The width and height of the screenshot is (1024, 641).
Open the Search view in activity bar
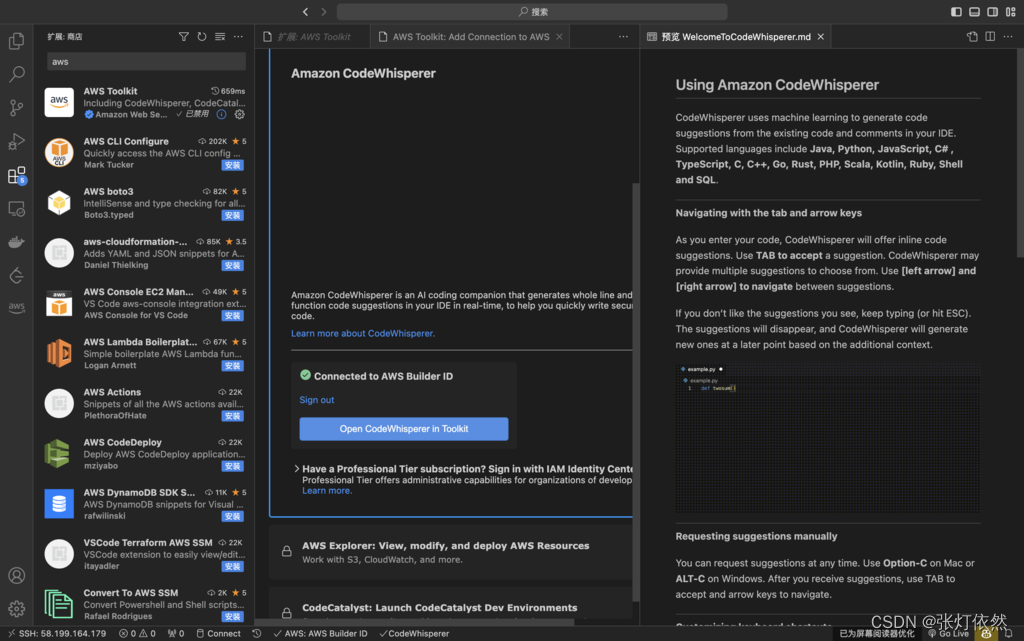16,74
